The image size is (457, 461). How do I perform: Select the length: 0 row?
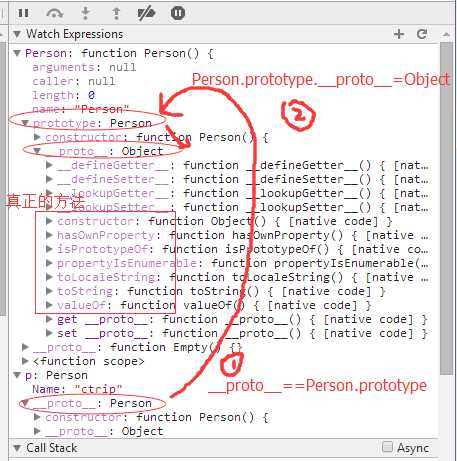(x=64, y=95)
